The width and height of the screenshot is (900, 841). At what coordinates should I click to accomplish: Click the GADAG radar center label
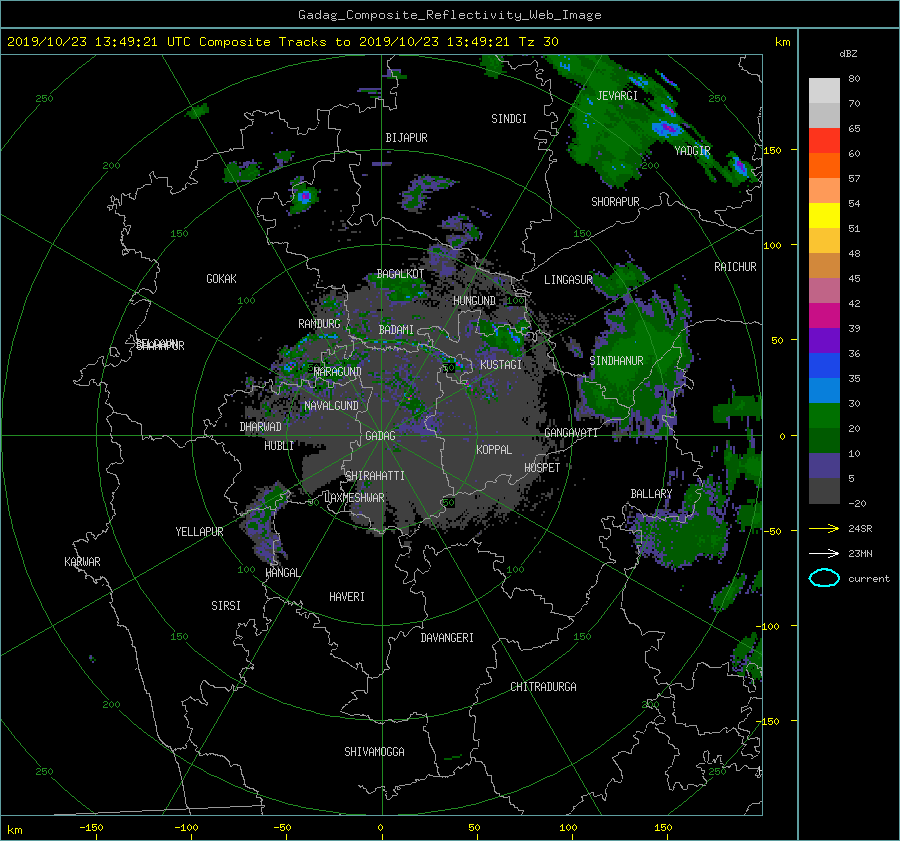coord(380,436)
